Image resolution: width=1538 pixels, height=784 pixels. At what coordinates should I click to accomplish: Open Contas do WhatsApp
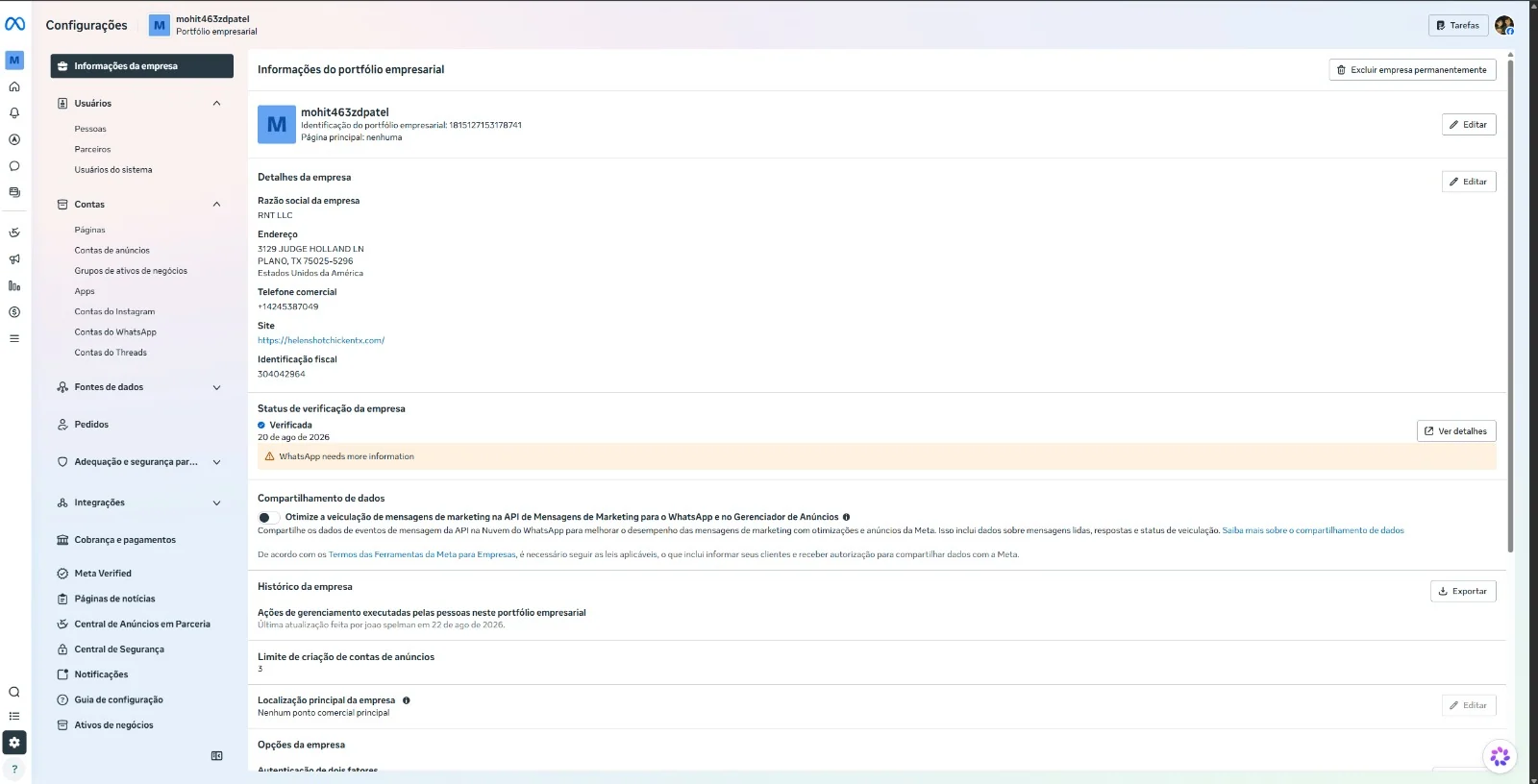click(115, 332)
